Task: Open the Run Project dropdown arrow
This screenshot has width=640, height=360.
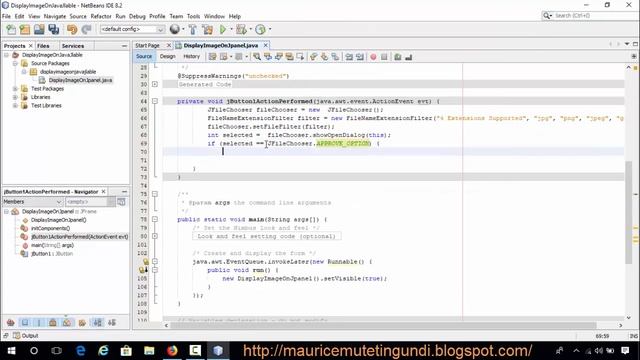Action: pyautogui.click(x=231, y=29)
